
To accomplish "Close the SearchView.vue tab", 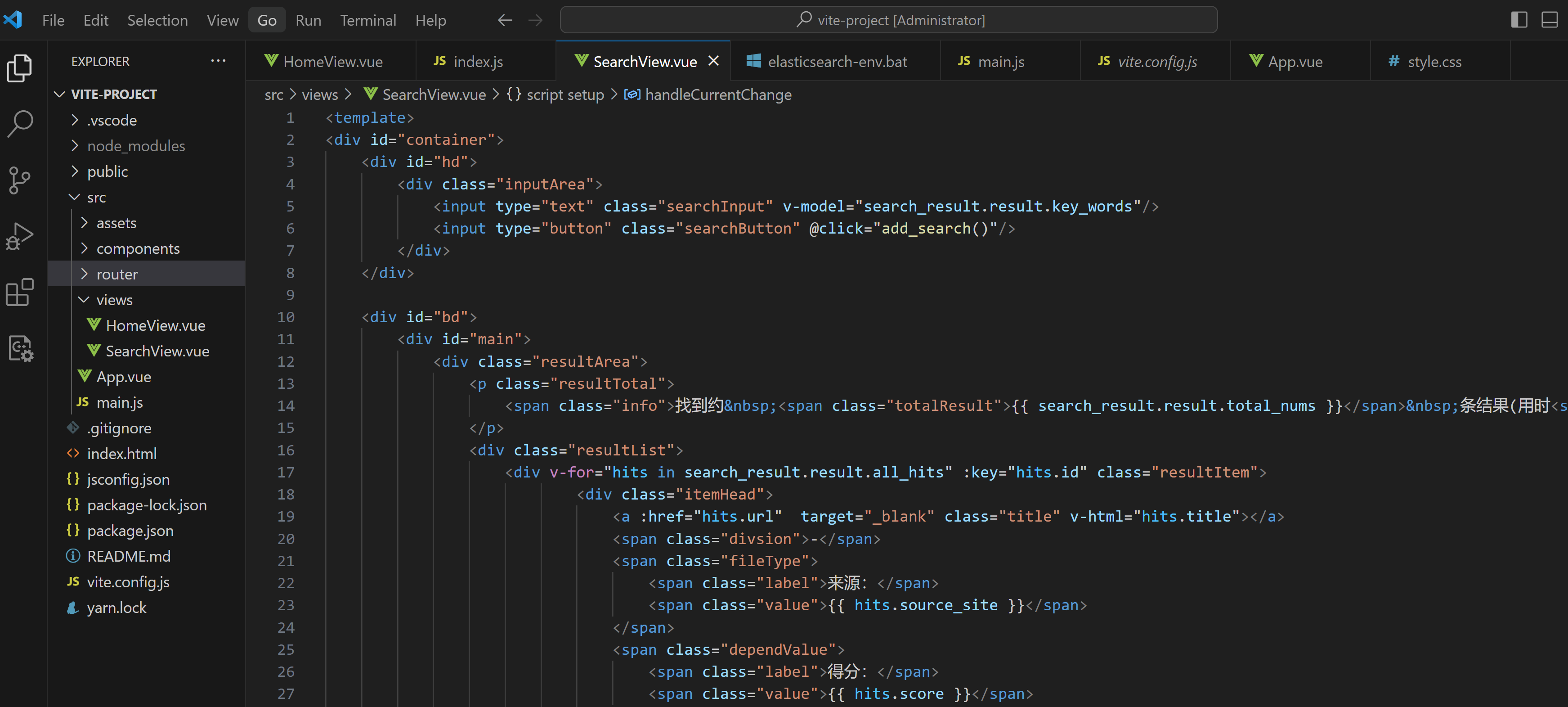I will tap(714, 61).
